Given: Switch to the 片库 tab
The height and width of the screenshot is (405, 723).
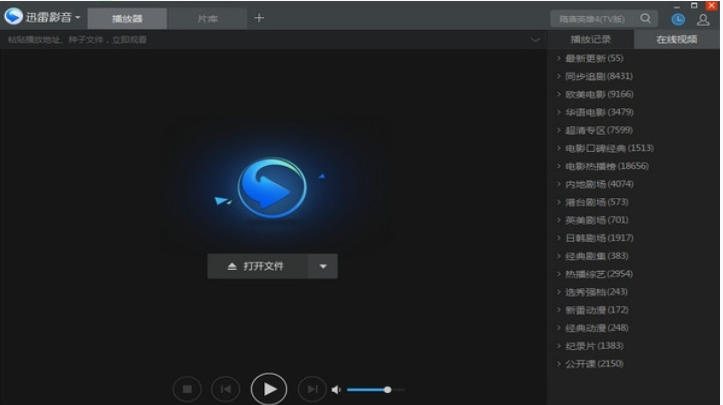Looking at the screenshot, I should tap(206, 18).
